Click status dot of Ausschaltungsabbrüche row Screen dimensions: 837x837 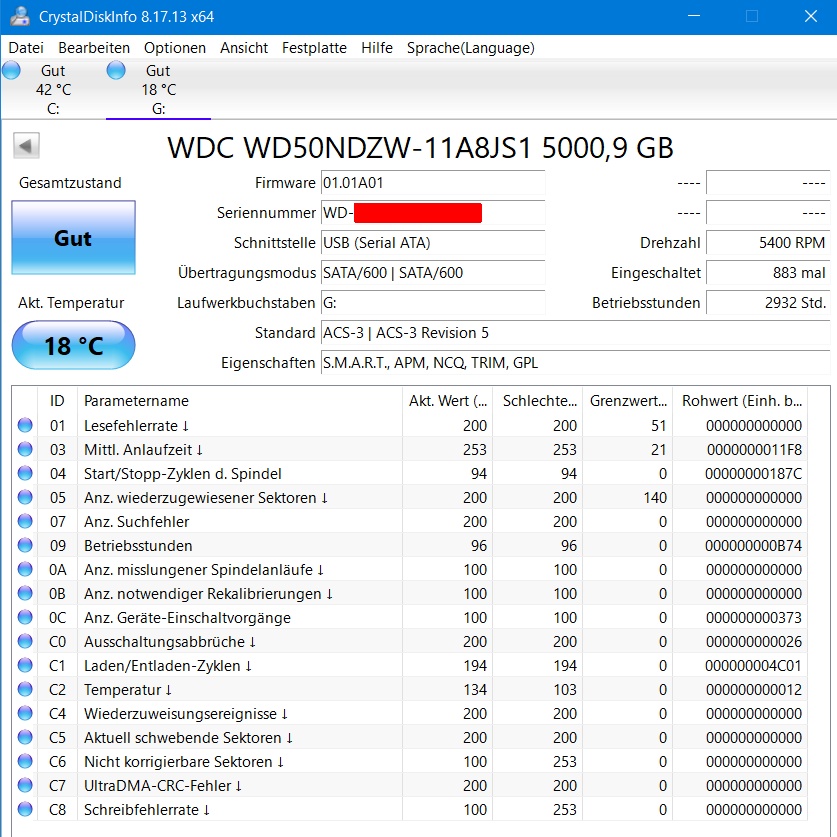click(x=25, y=641)
